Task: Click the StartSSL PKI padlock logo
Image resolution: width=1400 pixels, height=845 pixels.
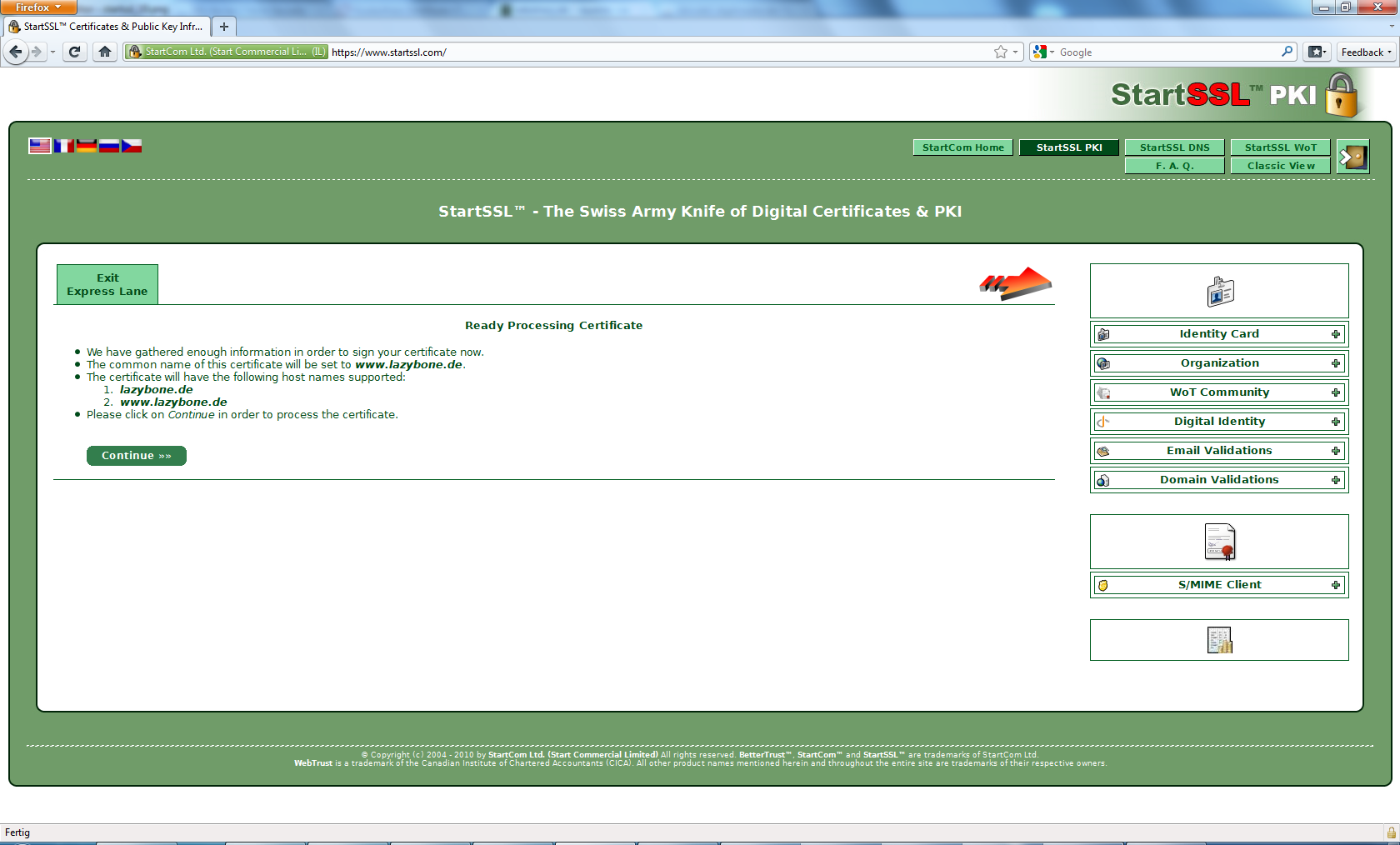Action: [x=1342, y=95]
